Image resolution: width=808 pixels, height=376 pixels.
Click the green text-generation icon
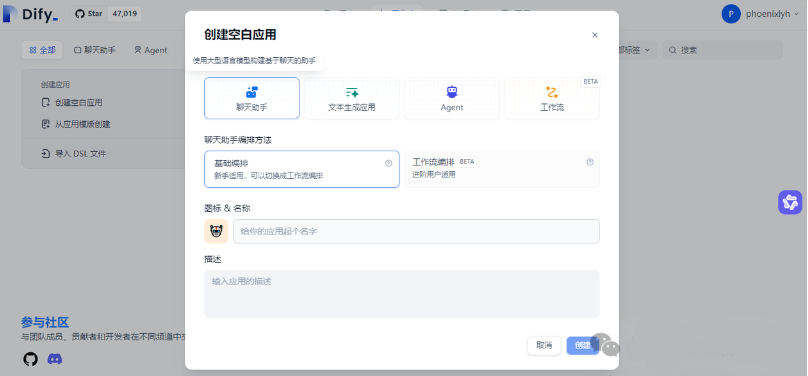[x=352, y=93]
